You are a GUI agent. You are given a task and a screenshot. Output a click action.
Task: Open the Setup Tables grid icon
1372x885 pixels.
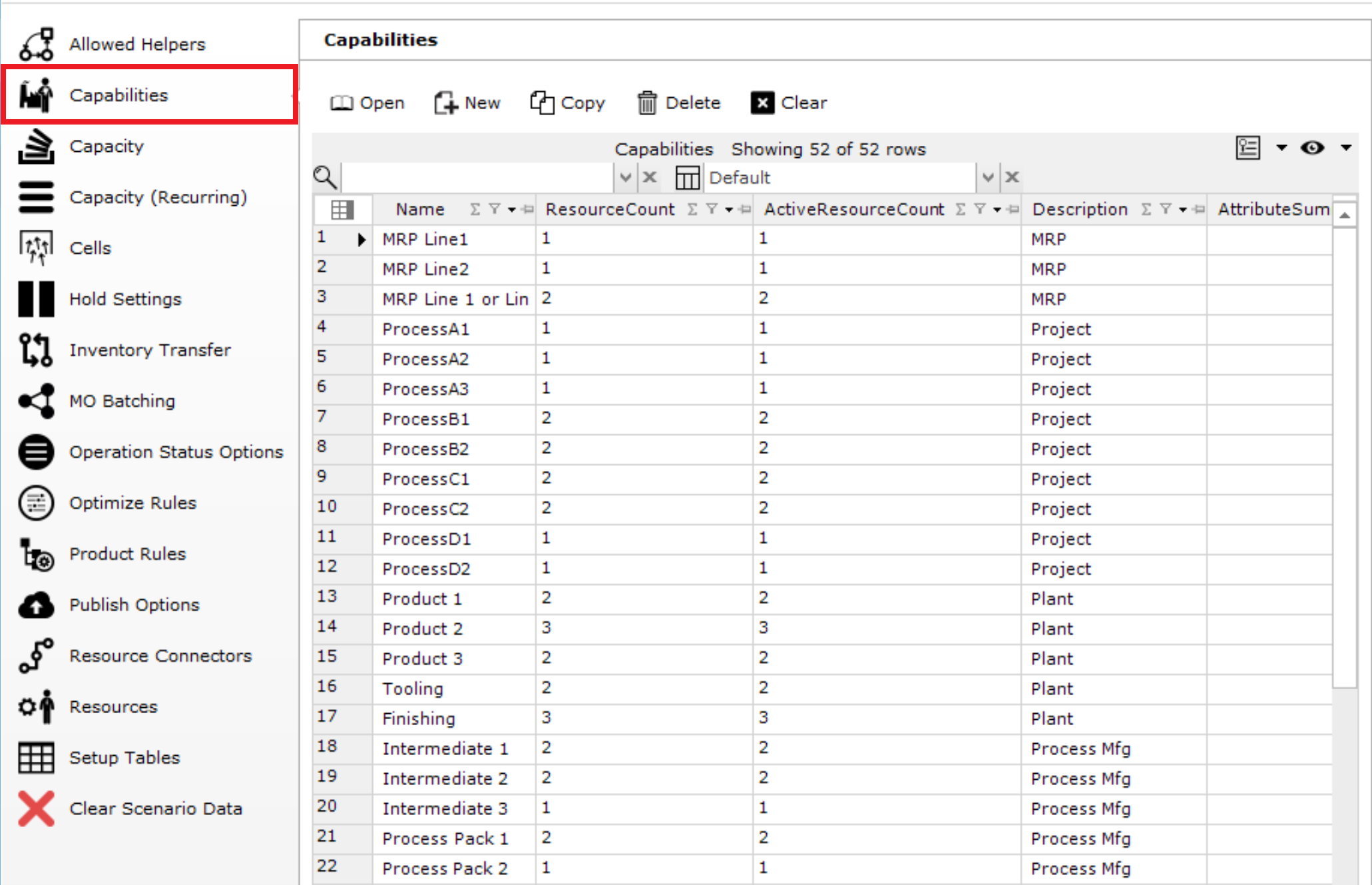pyautogui.click(x=36, y=757)
